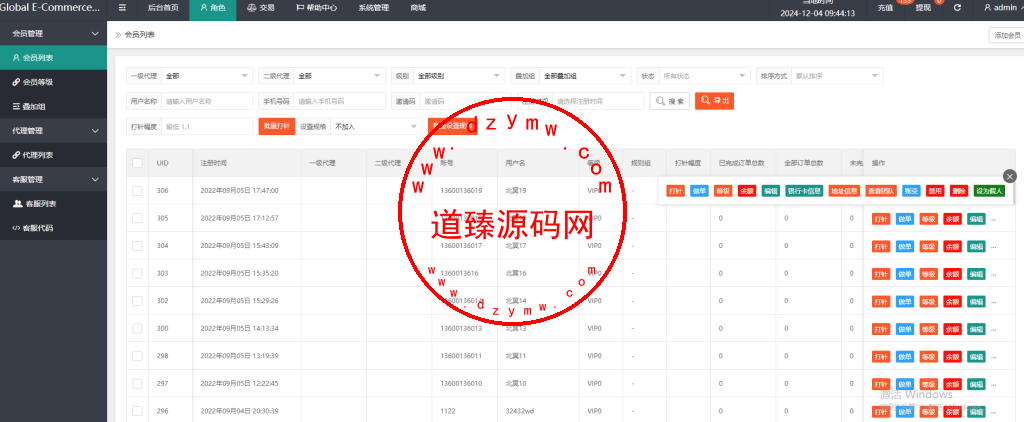
Task: Focus the 用户名称 input field
Action: point(206,101)
